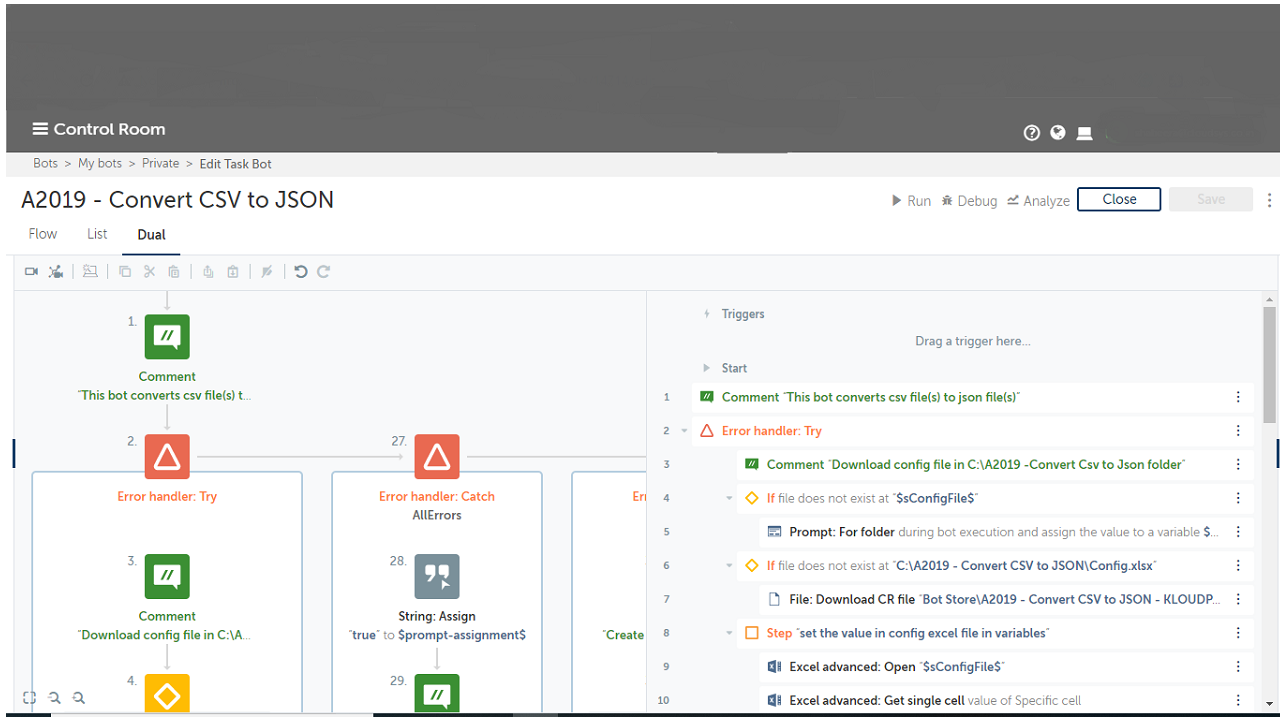Click the globe language icon
The height and width of the screenshot is (720, 1280).
pos(1058,133)
